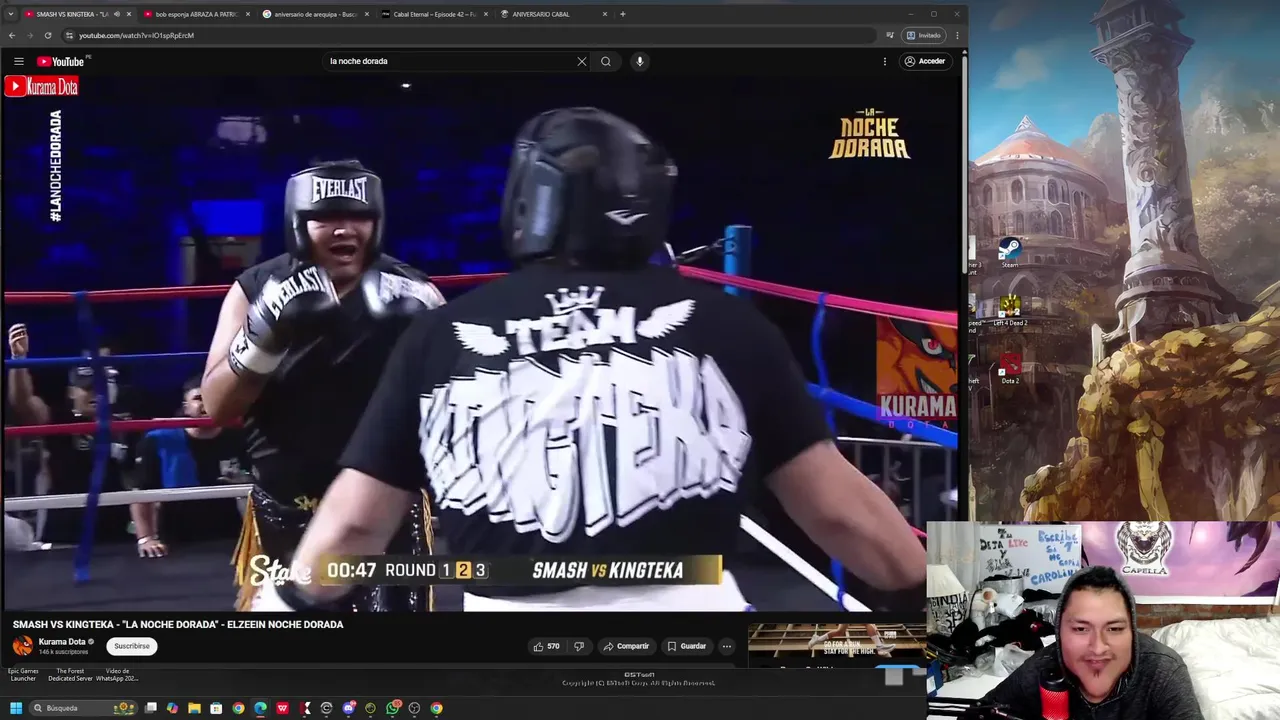Expand the tab search dropdown arrow
The image size is (1280, 720).
coord(10,14)
